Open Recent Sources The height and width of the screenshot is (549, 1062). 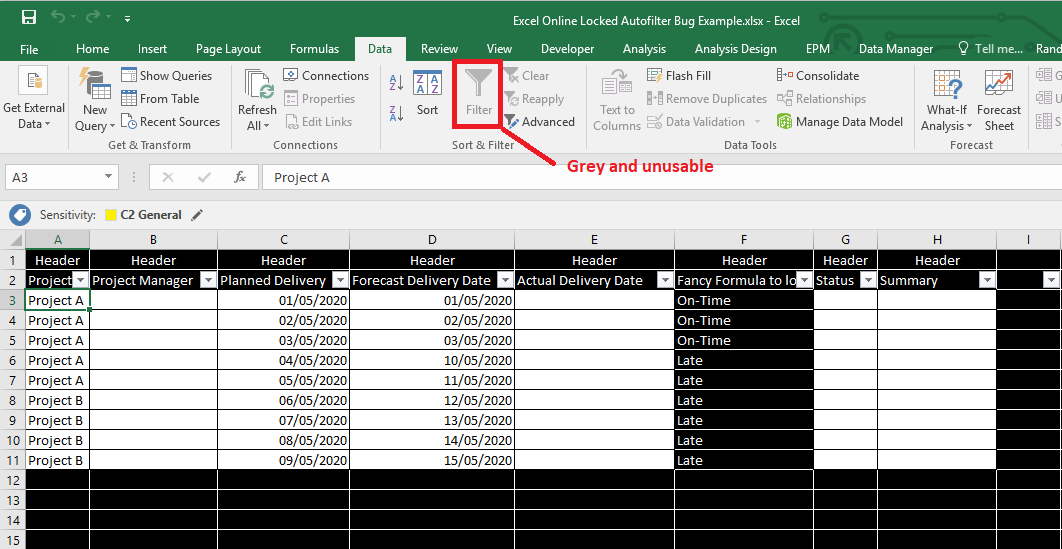pyautogui.click(x=171, y=122)
